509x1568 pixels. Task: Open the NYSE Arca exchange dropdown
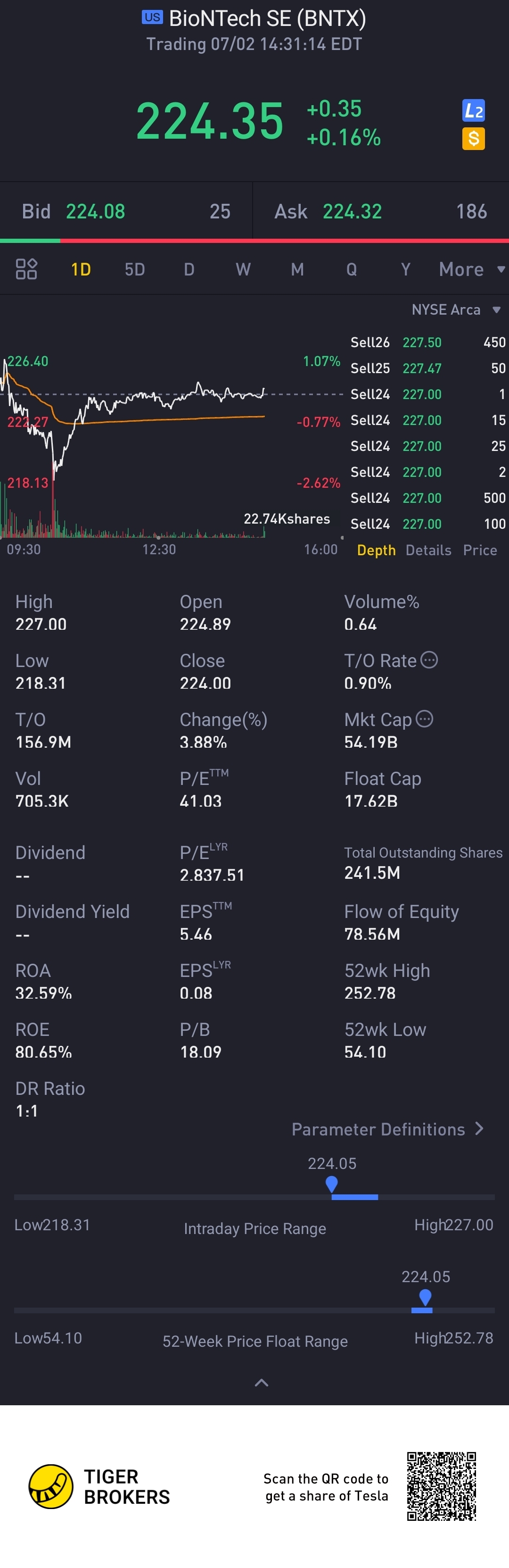pyautogui.click(x=455, y=310)
